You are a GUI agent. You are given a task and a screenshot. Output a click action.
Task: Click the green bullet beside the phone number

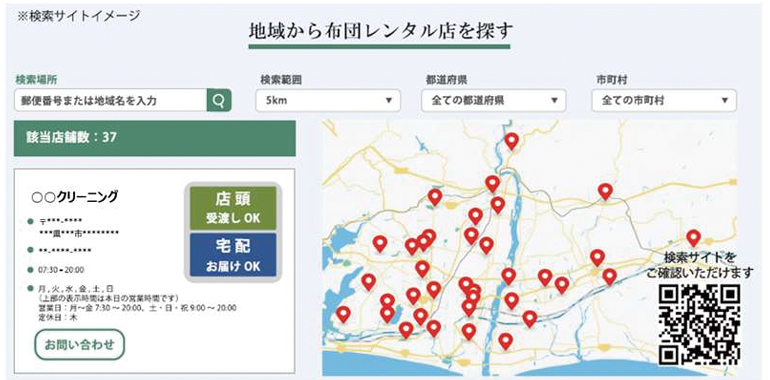pos(31,250)
